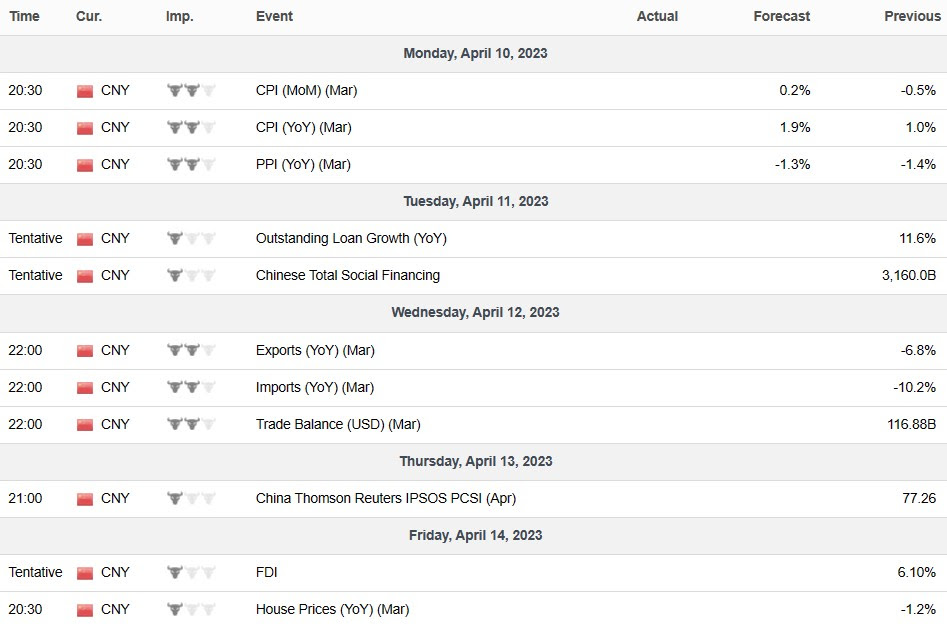The height and width of the screenshot is (626, 947).
Task: Click importance bulls for Thomson Reuters IPSOS PCSI
Action: [x=191, y=499]
